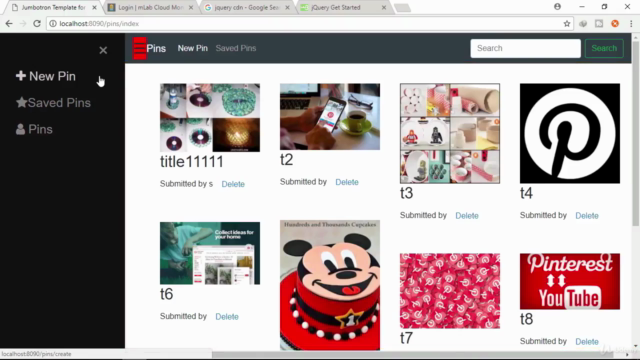Click the localhost address bar
The image size is (640, 360).
point(309,24)
